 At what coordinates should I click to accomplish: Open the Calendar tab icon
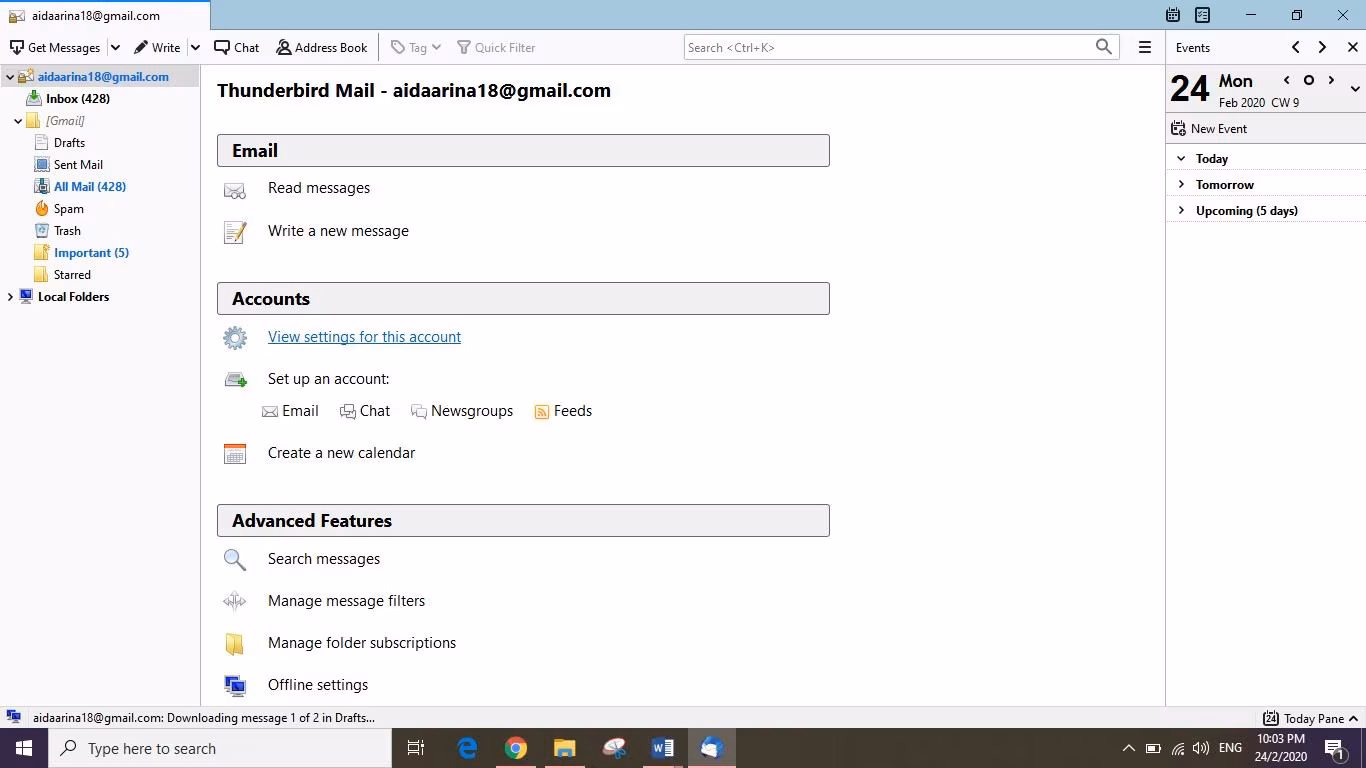[1173, 15]
